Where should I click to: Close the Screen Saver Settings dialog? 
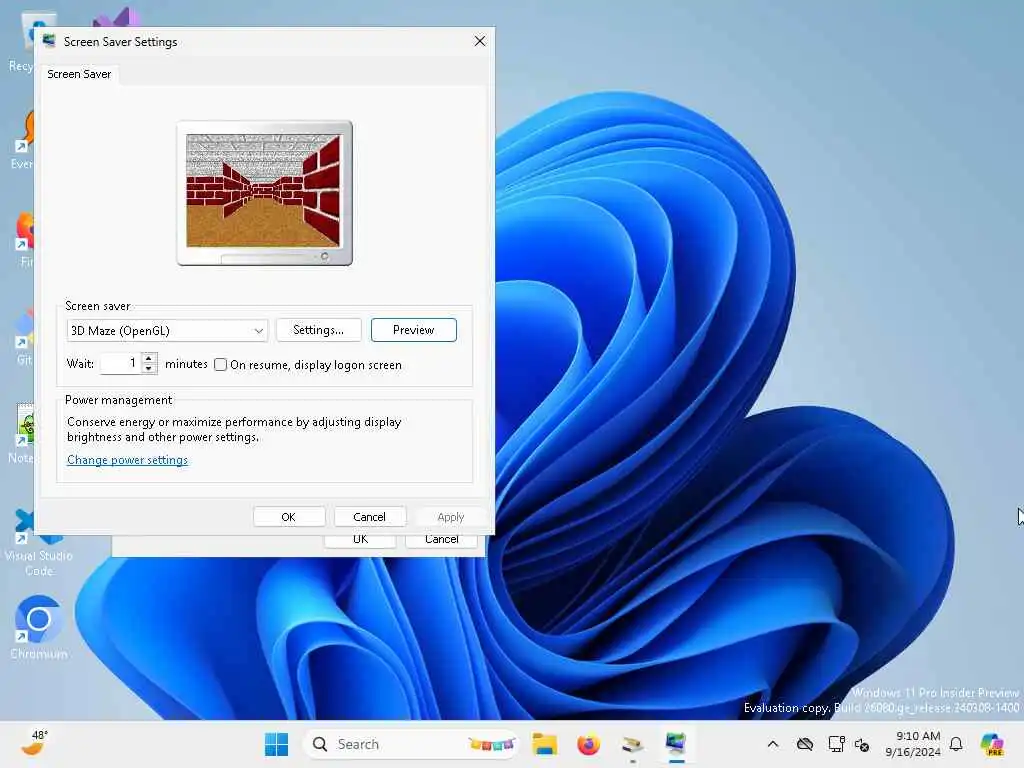click(480, 41)
